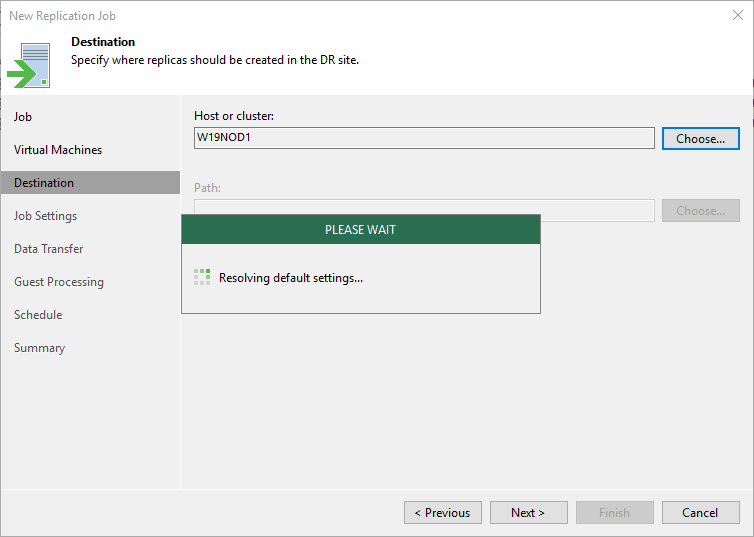View the Summary step
Image resolution: width=754 pixels, height=537 pixels.
tap(39, 348)
